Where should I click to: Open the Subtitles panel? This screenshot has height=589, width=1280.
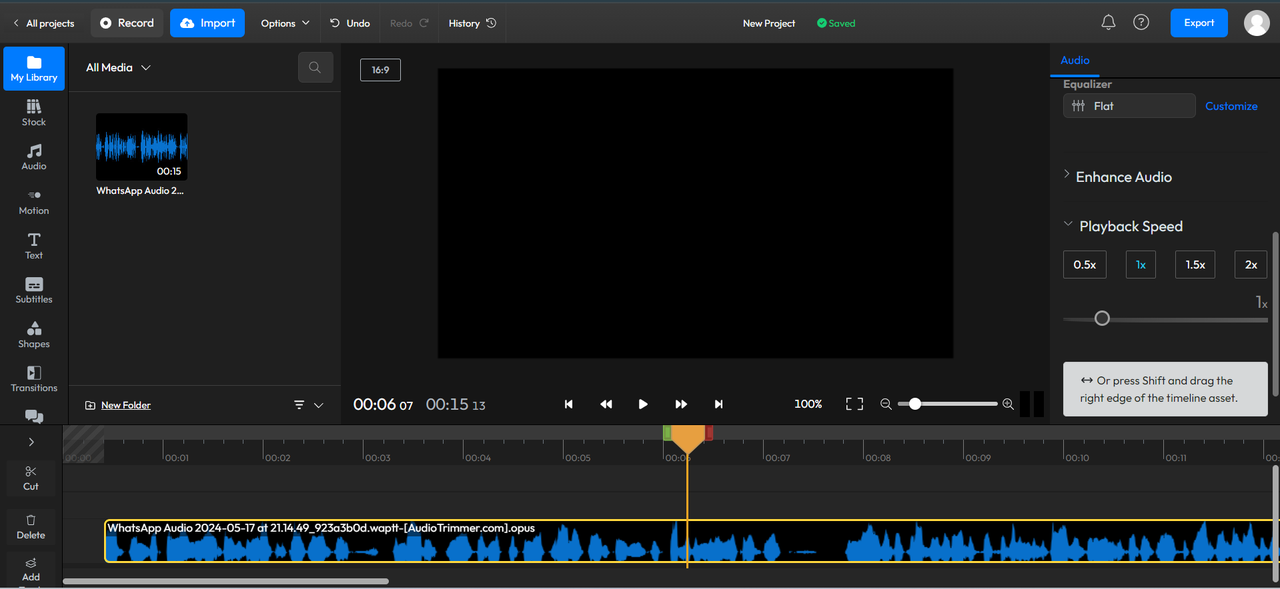coord(34,290)
